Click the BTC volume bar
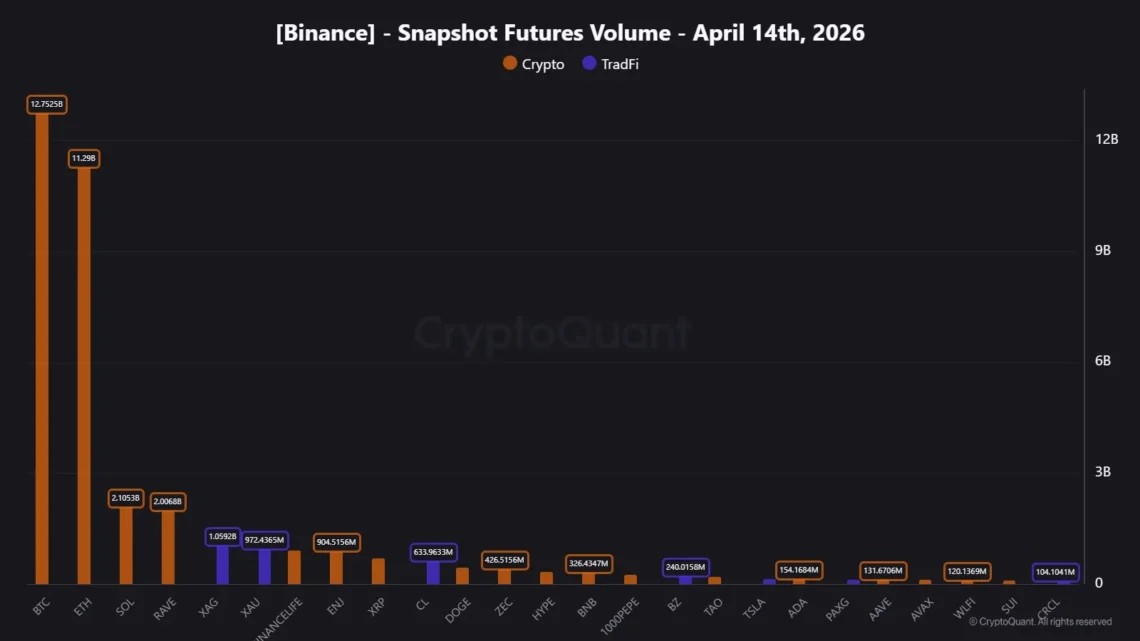 (42, 350)
